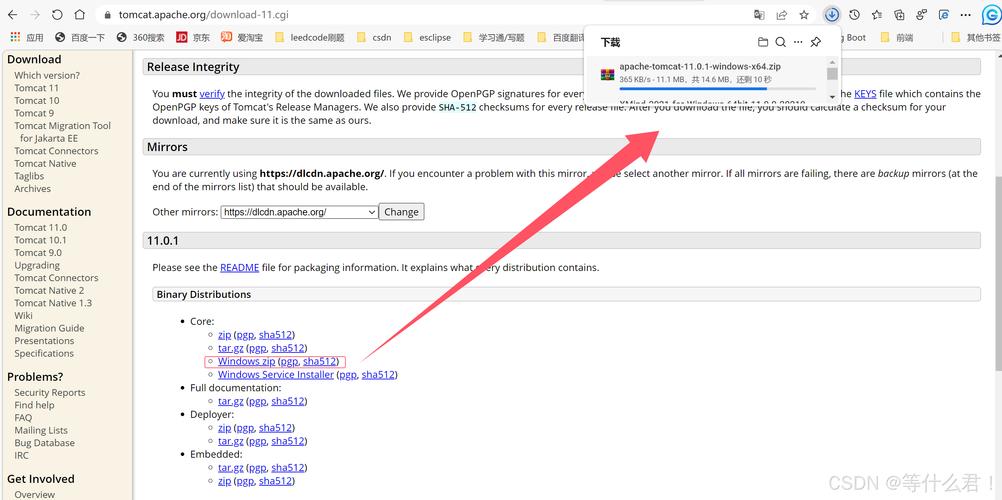Open the browser profile icon with people
This screenshot has width=1002, height=500.
[921, 15]
